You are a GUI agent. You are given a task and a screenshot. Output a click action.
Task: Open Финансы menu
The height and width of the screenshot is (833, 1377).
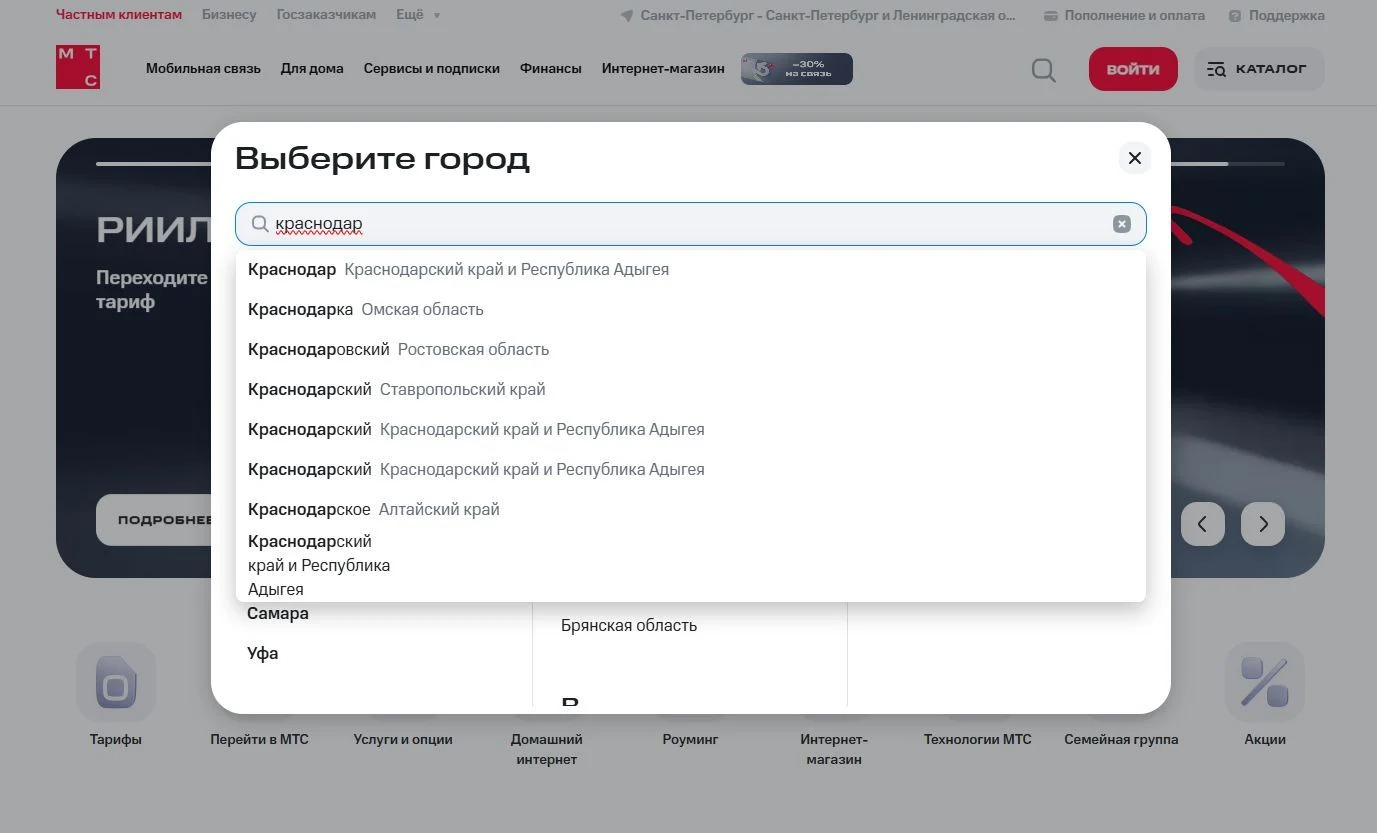tap(551, 69)
